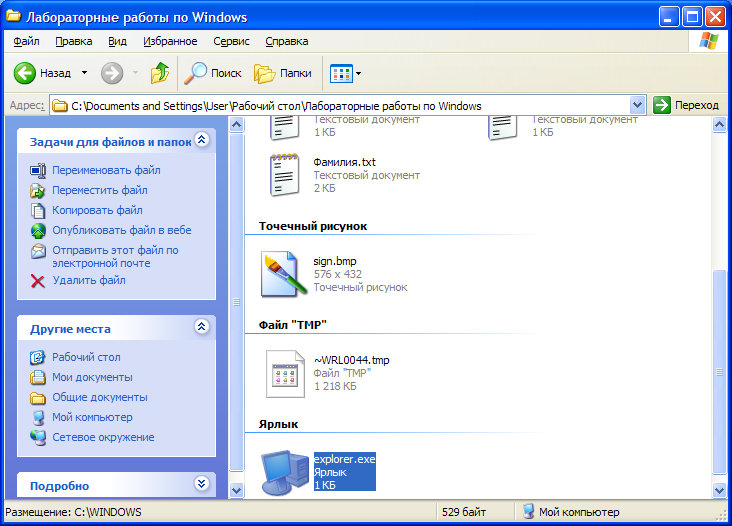This screenshot has height=526, width=732.
Task: Click the task pane scroll up arrow
Action: click(x=237, y=125)
